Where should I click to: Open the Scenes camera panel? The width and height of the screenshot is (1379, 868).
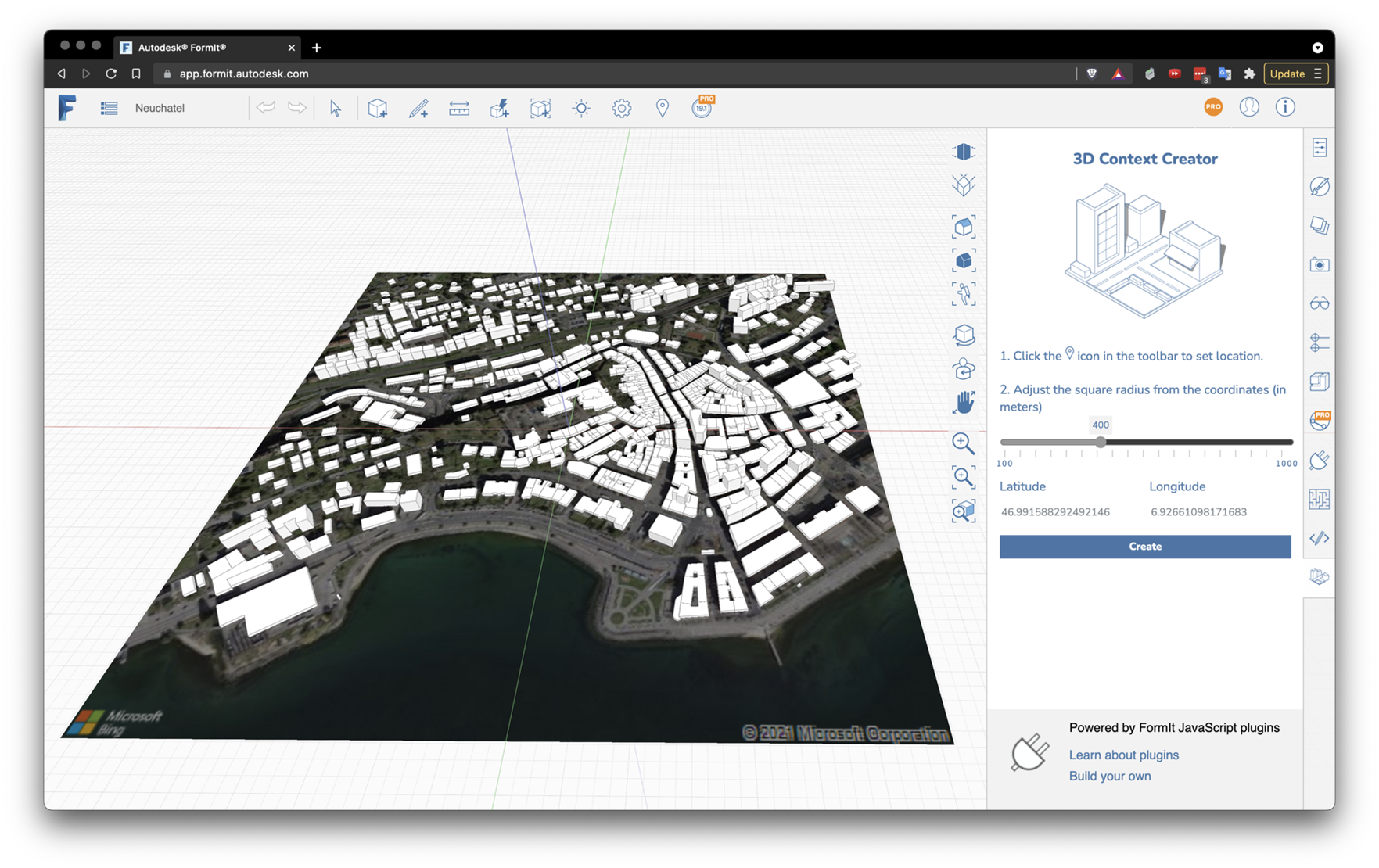coord(1320,264)
